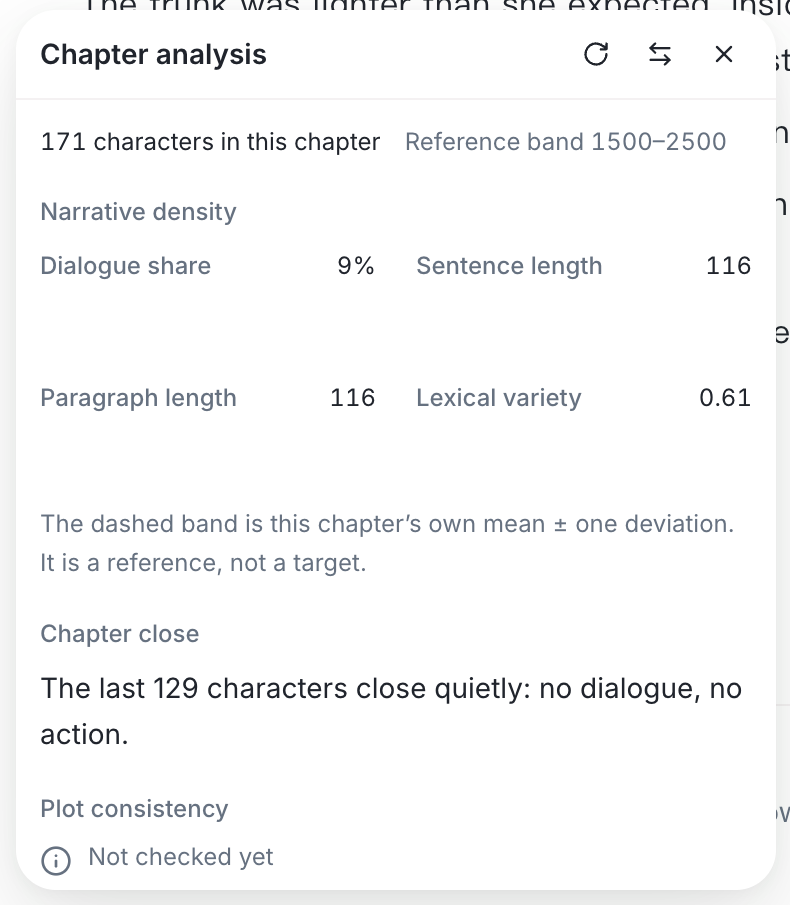The width and height of the screenshot is (790, 905).
Task: Click the Reference band 1500–2500 label
Action: pyautogui.click(x=566, y=142)
